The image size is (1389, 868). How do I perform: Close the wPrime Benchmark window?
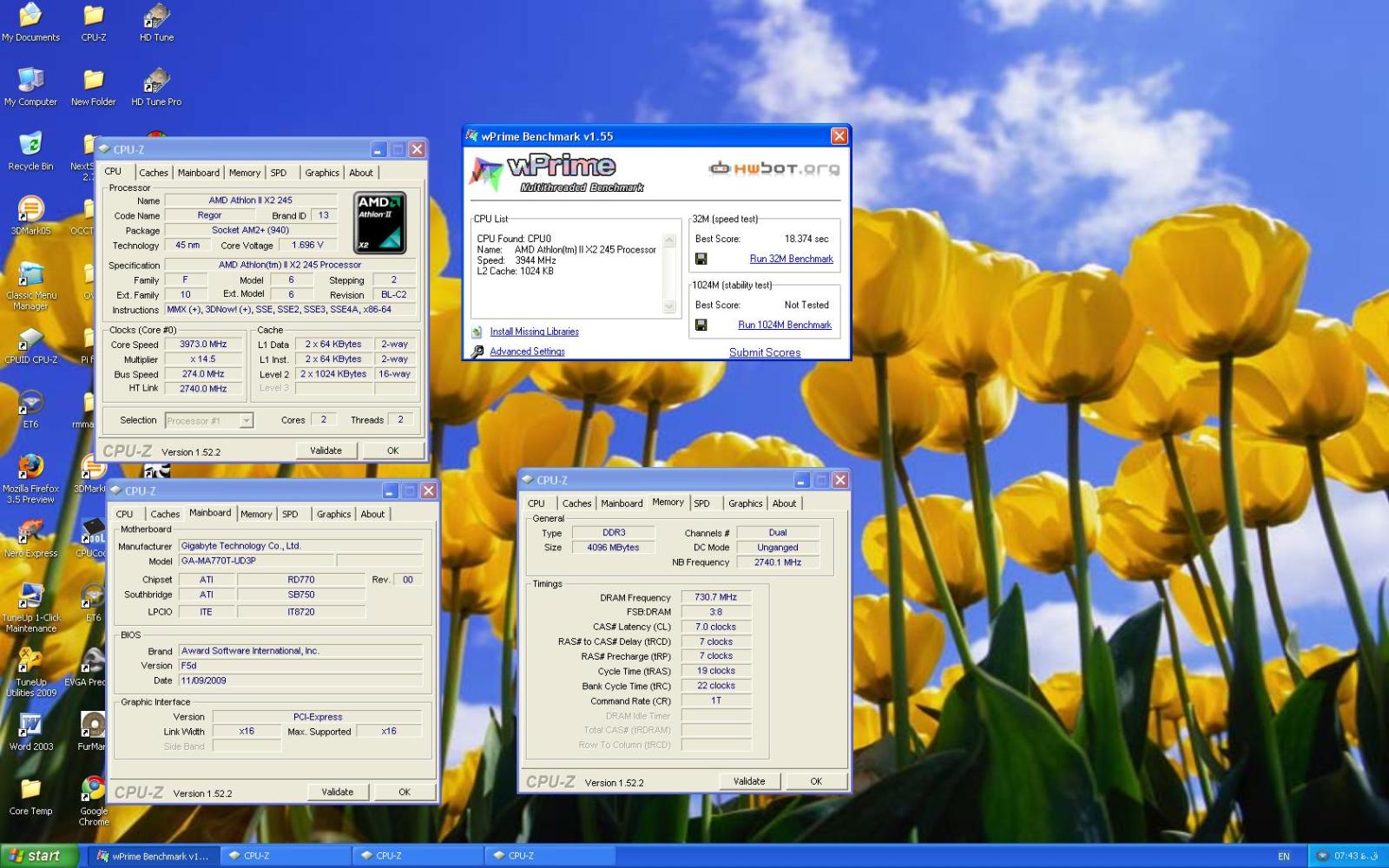(x=839, y=136)
